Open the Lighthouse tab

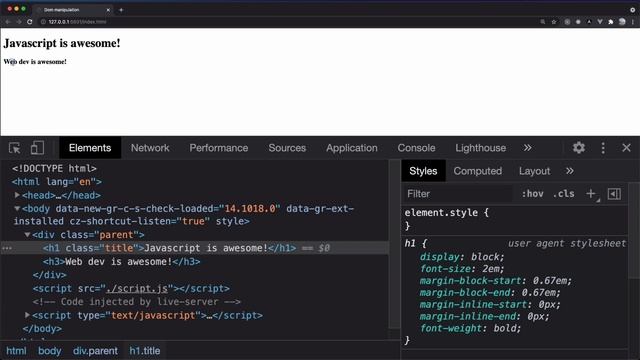pos(480,148)
